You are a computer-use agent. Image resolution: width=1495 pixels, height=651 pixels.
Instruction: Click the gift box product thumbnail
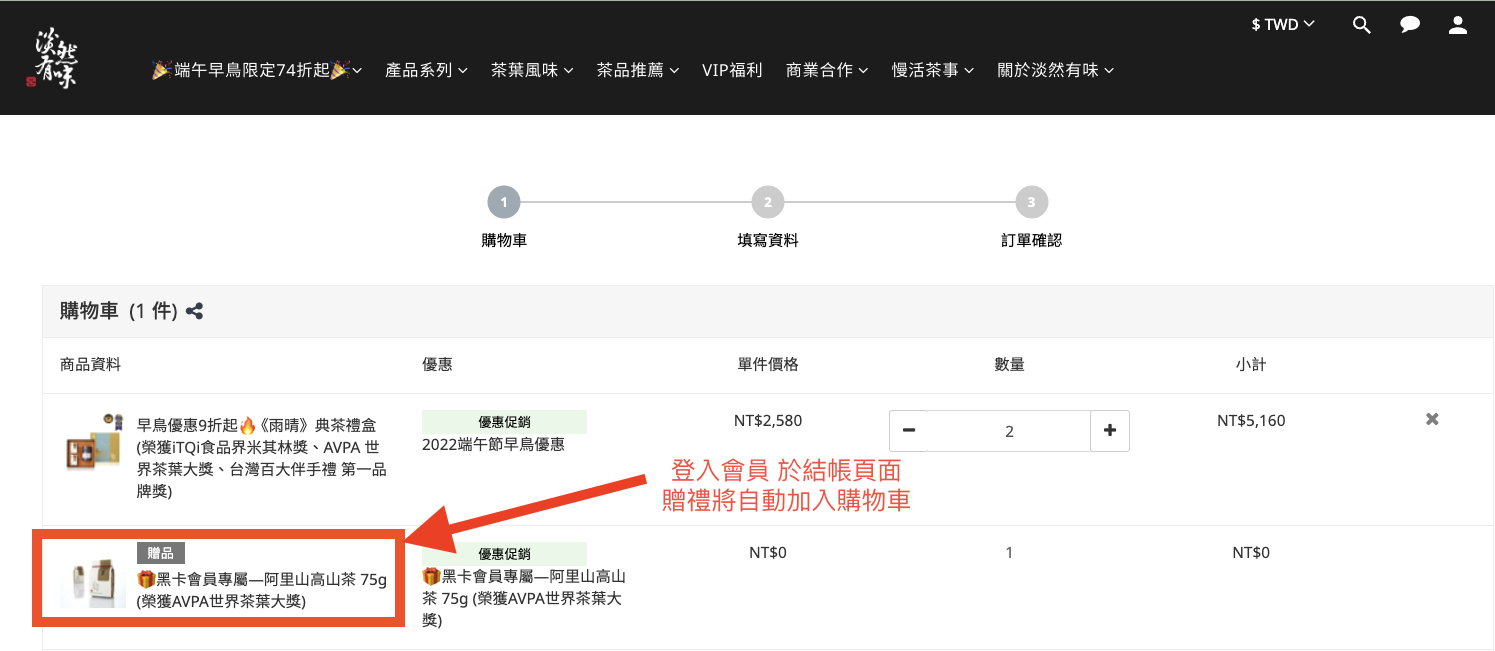coord(93,442)
